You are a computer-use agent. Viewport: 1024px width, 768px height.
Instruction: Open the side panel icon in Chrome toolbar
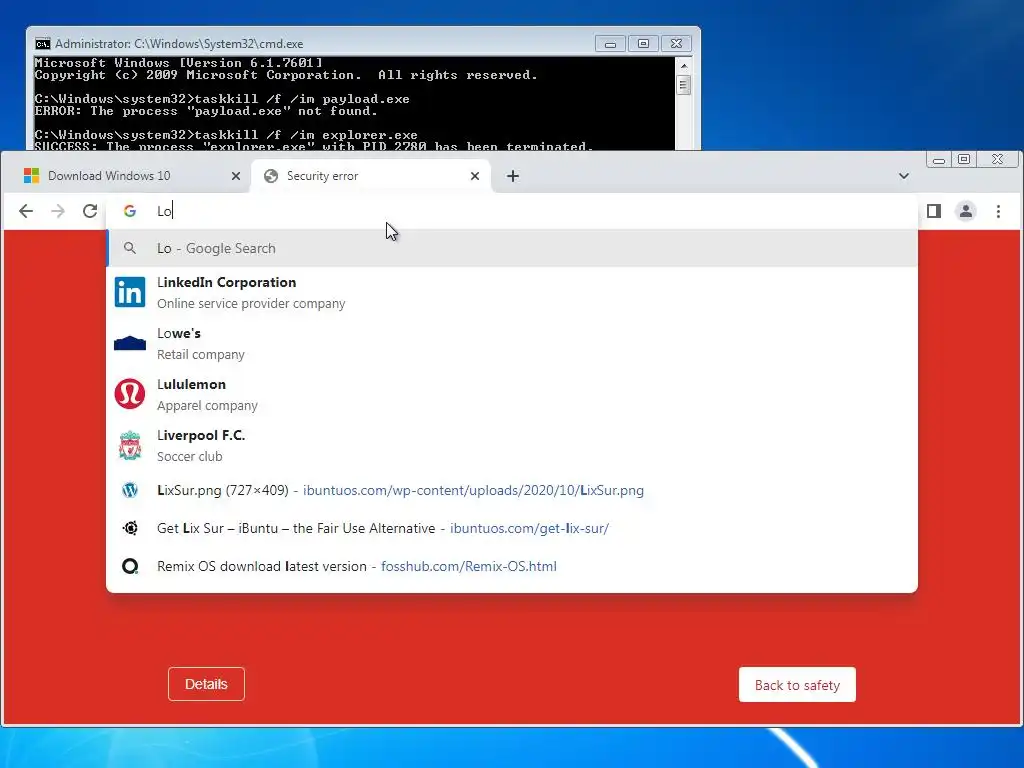(934, 211)
